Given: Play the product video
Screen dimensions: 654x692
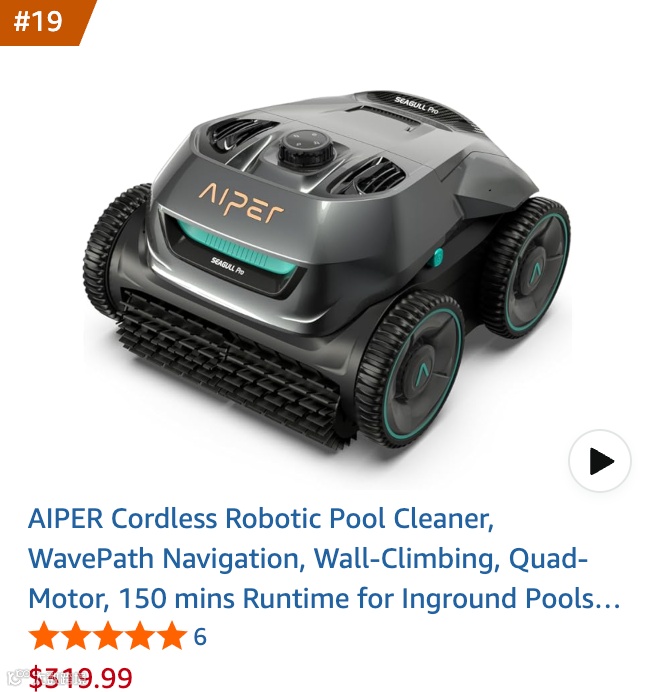Looking at the screenshot, I should click(x=600, y=461).
